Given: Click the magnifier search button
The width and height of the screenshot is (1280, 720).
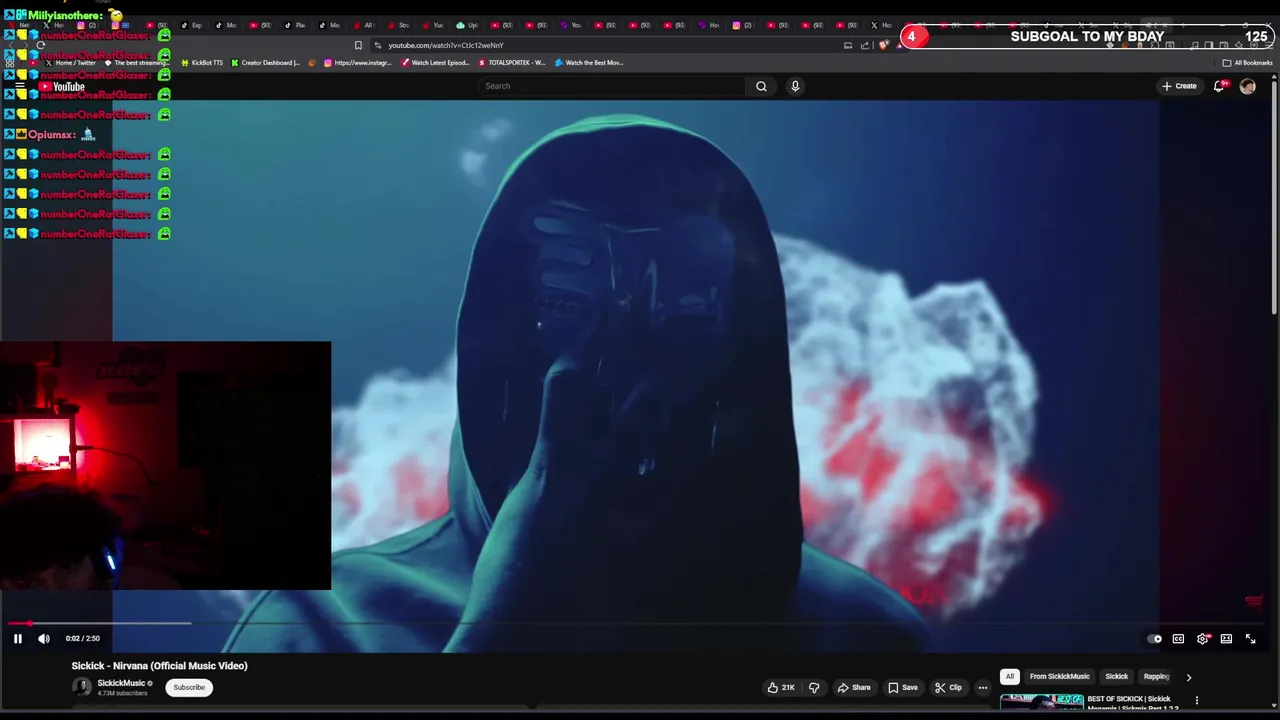Looking at the screenshot, I should (x=761, y=86).
